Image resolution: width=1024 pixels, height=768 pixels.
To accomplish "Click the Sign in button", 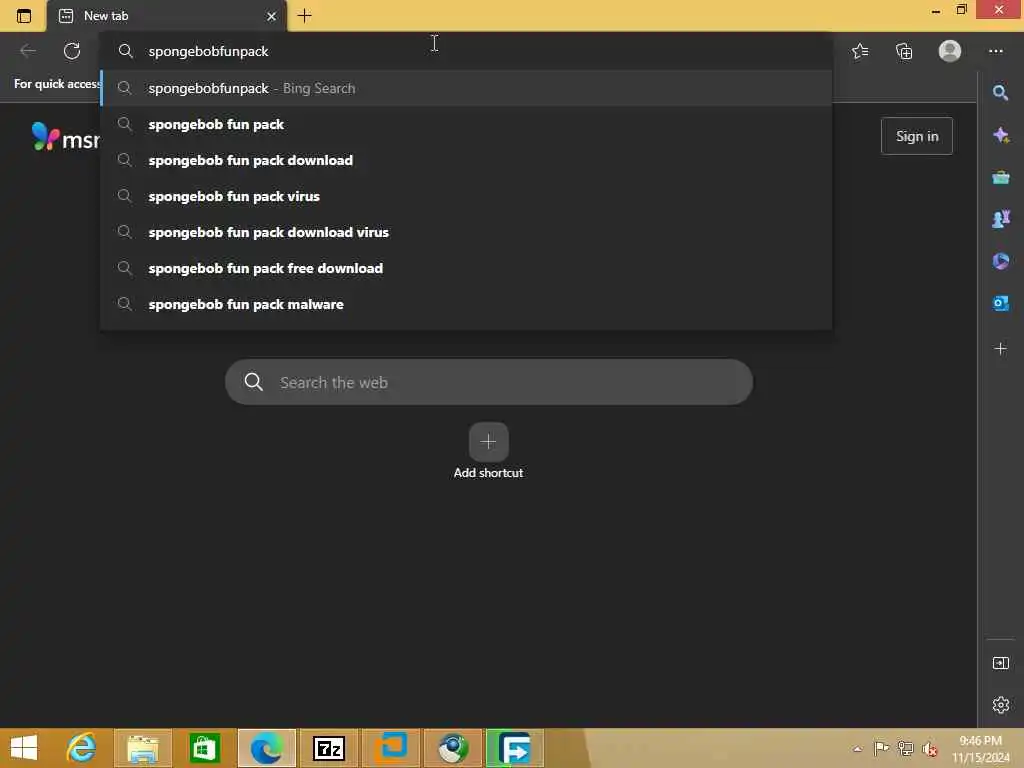I will click(x=916, y=136).
